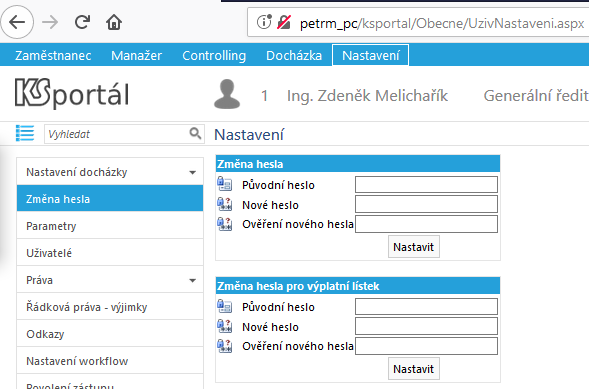Focus Nové heslo field in Změna hesla
589x389 pixels.
tap(426, 204)
